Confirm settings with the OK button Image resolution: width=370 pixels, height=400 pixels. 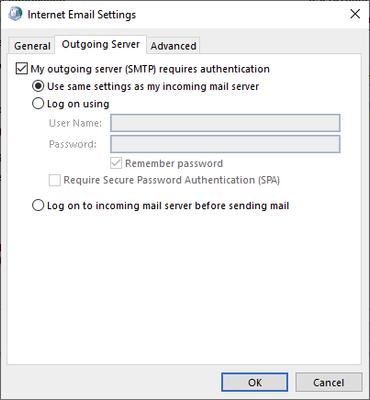coord(255,382)
